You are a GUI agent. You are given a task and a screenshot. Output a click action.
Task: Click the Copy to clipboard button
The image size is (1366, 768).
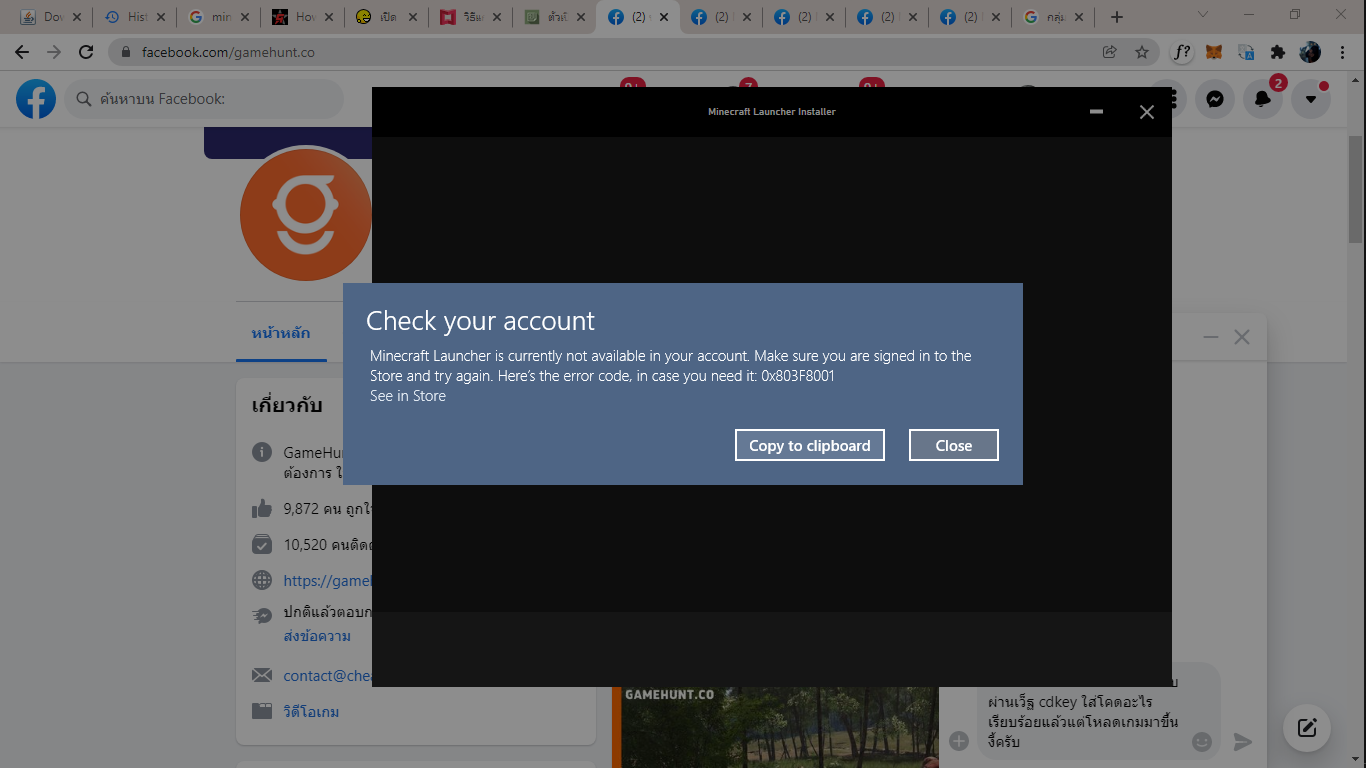[x=810, y=445]
